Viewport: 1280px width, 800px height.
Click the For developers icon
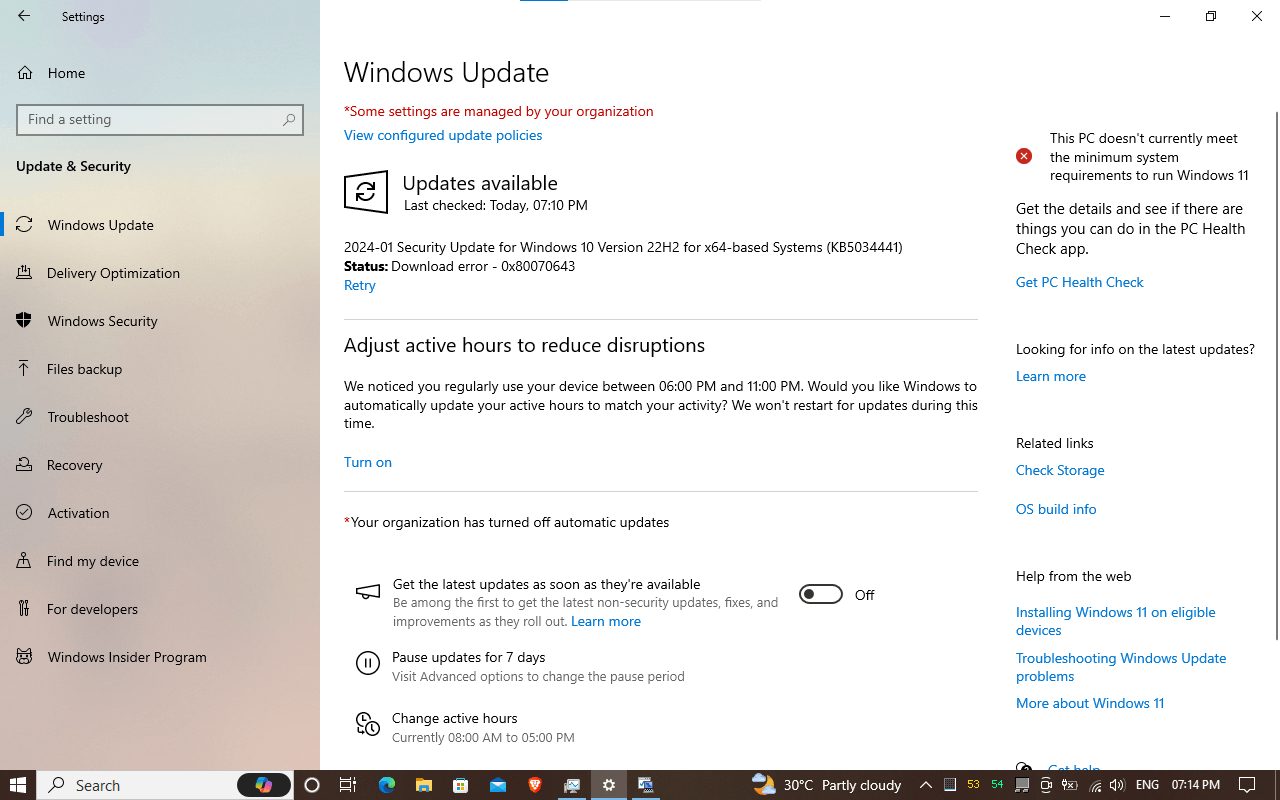coord(25,609)
